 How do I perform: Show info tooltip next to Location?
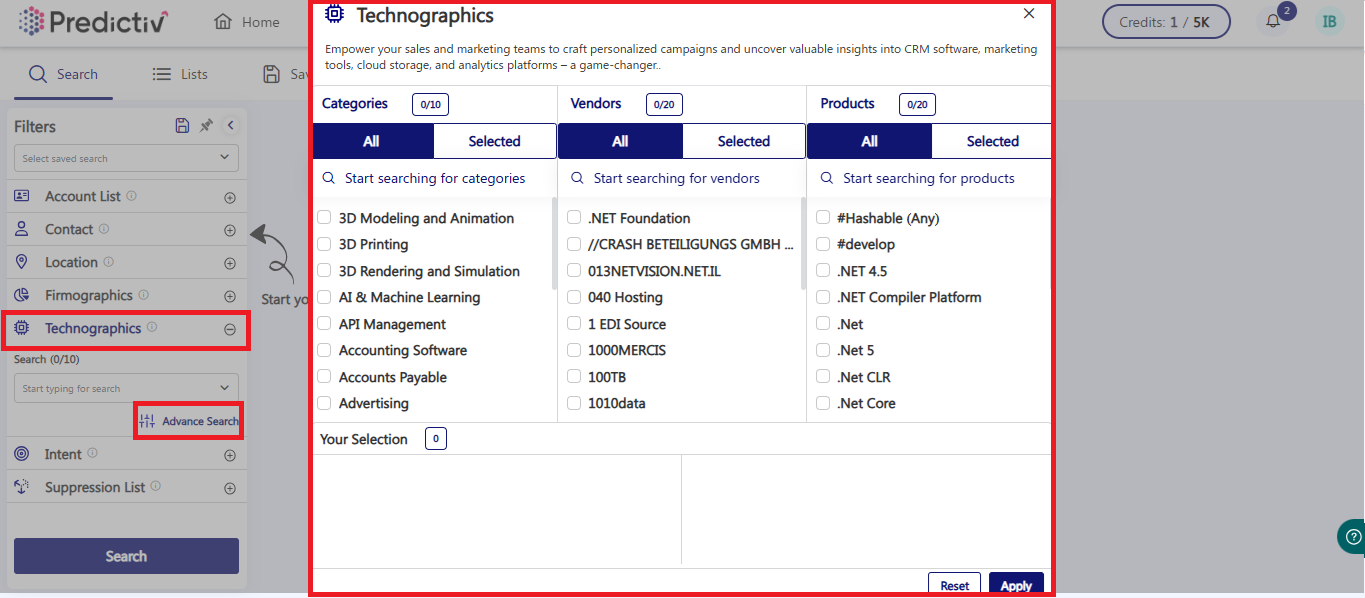coord(109,262)
